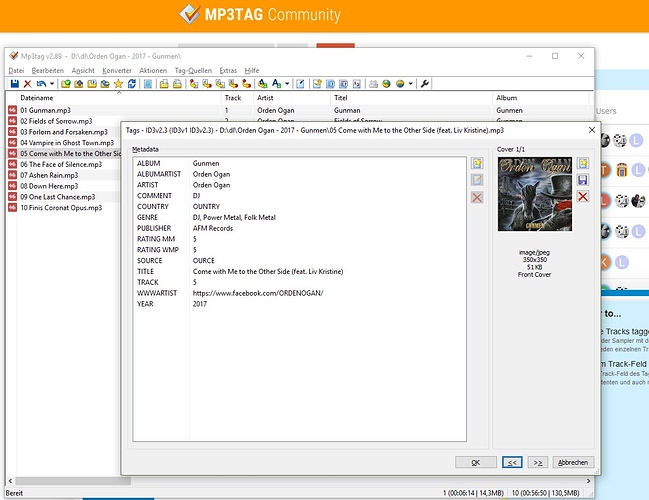Click the Filename - Tag converter icon
The height and width of the screenshot is (500, 649).
(x=207, y=84)
